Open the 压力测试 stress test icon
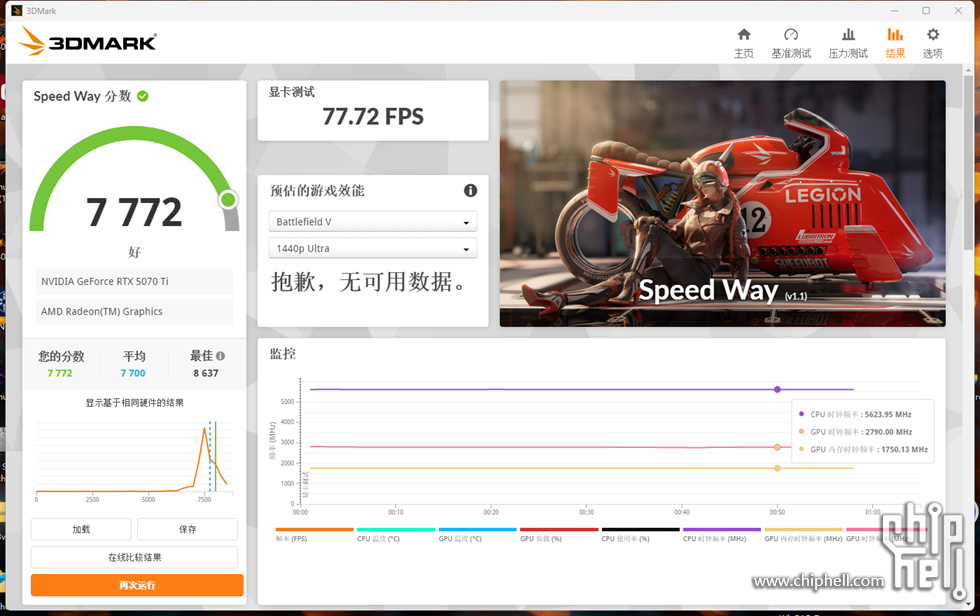This screenshot has width=980, height=616. click(848, 34)
